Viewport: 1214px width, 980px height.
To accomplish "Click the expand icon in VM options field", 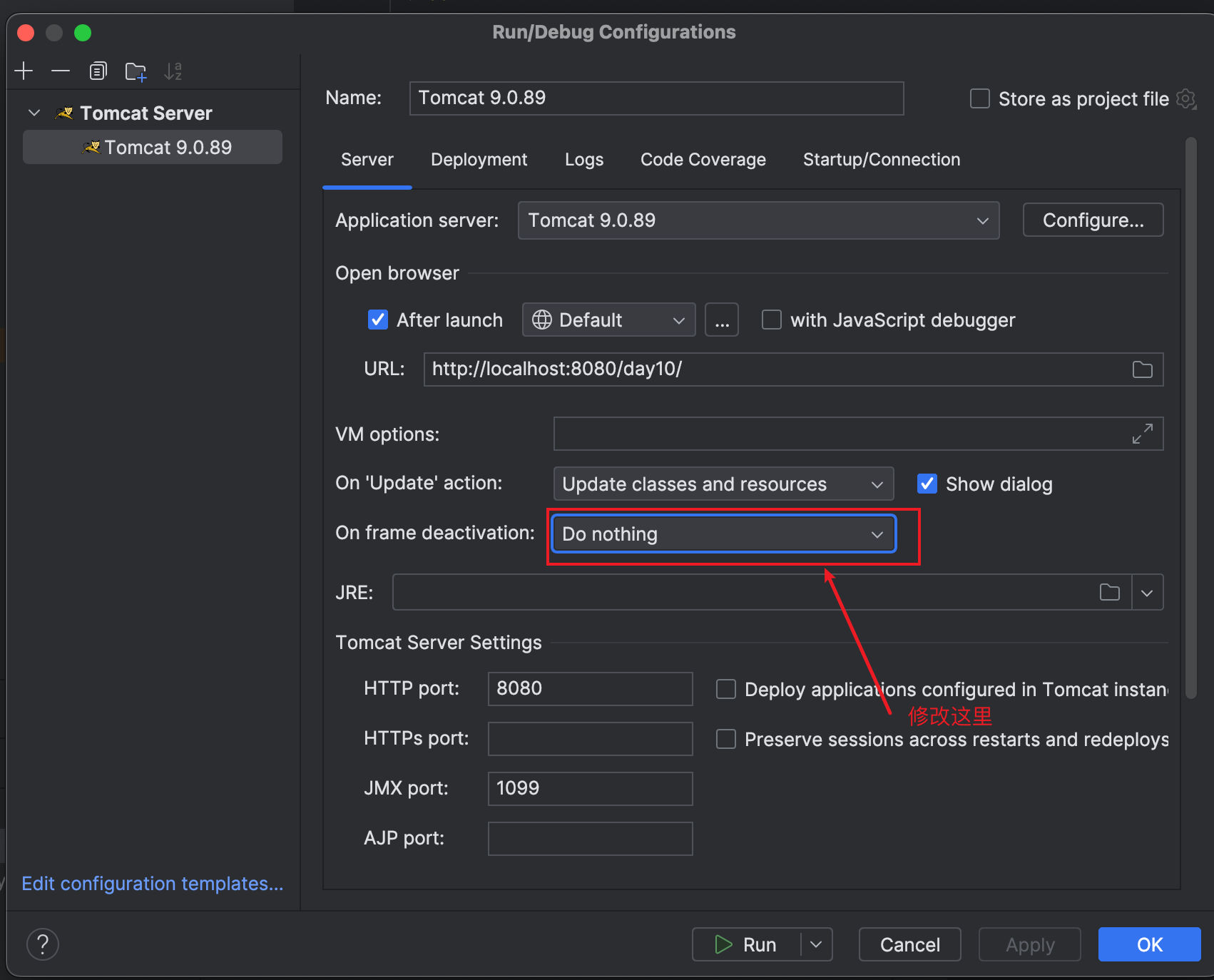I will point(1142,434).
